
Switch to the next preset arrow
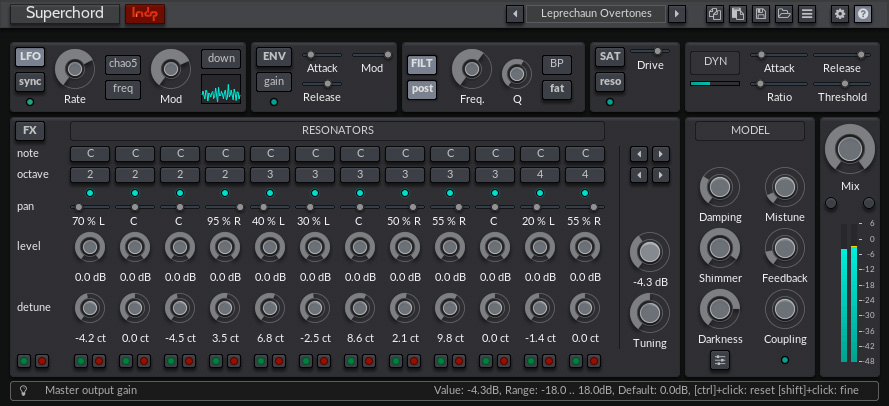point(677,14)
